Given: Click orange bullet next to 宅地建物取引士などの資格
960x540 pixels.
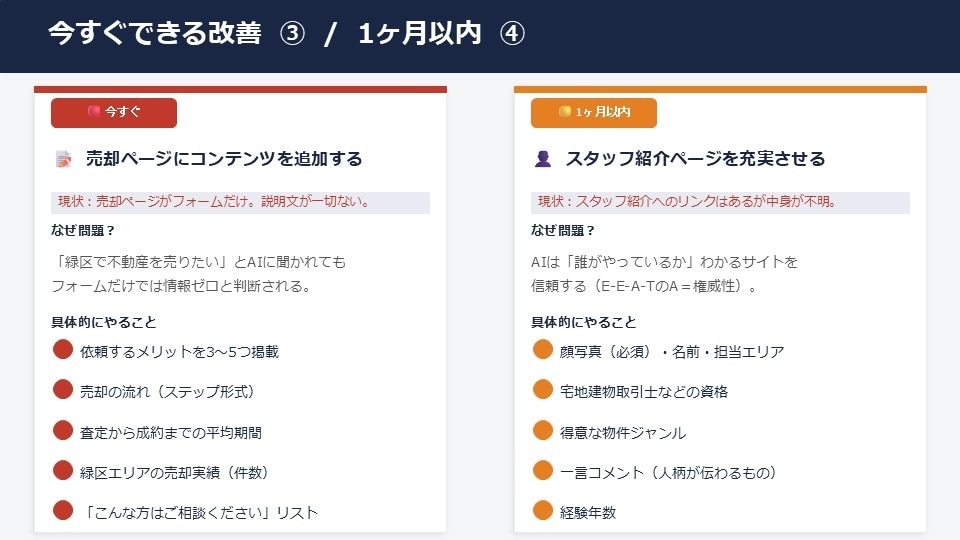Looking at the screenshot, I should [542, 389].
